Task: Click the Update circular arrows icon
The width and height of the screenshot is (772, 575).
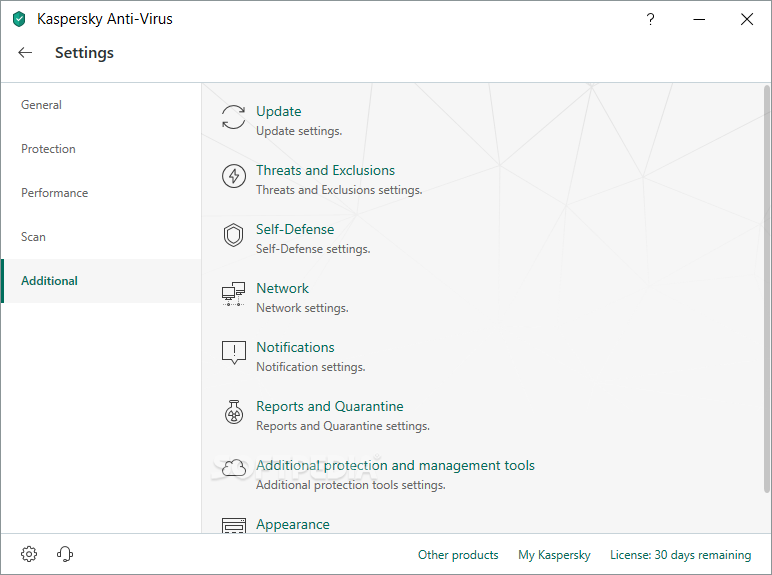Action: pos(233,117)
